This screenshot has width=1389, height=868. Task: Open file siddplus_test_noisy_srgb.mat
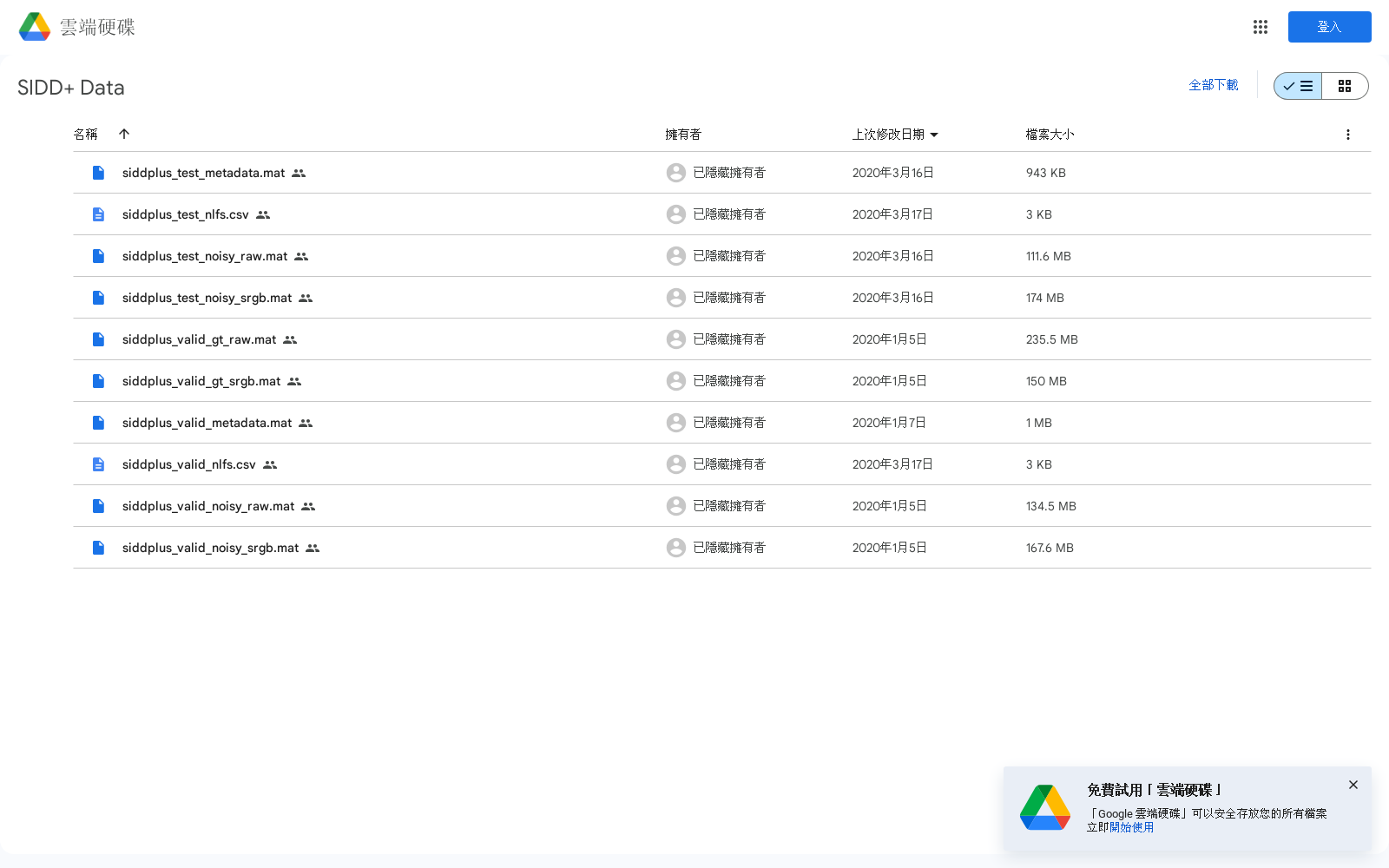click(x=207, y=298)
